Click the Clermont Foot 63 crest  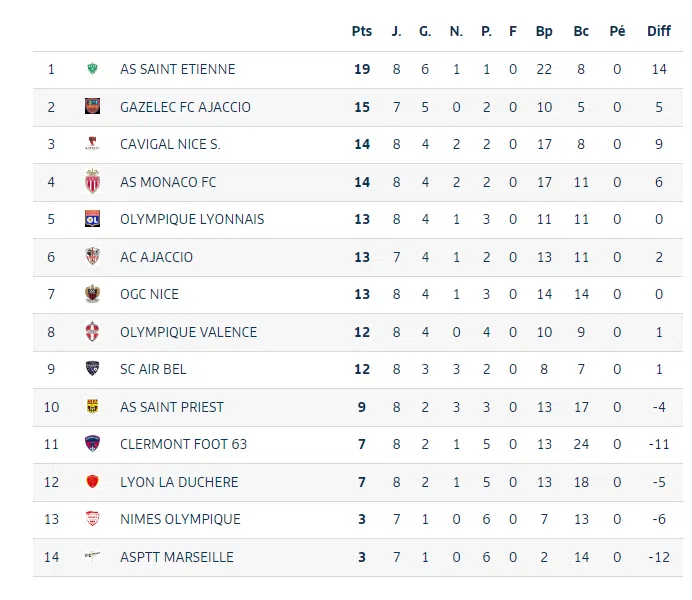point(92,444)
